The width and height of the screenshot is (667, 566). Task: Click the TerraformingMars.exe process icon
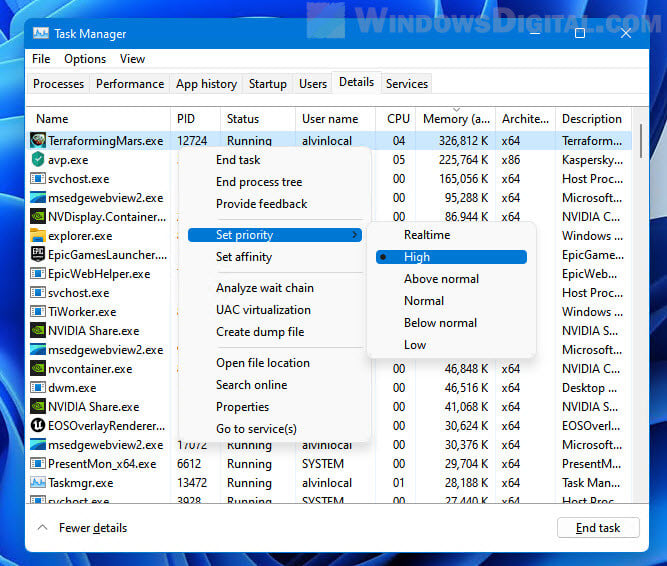pyautogui.click(x=38, y=140)
